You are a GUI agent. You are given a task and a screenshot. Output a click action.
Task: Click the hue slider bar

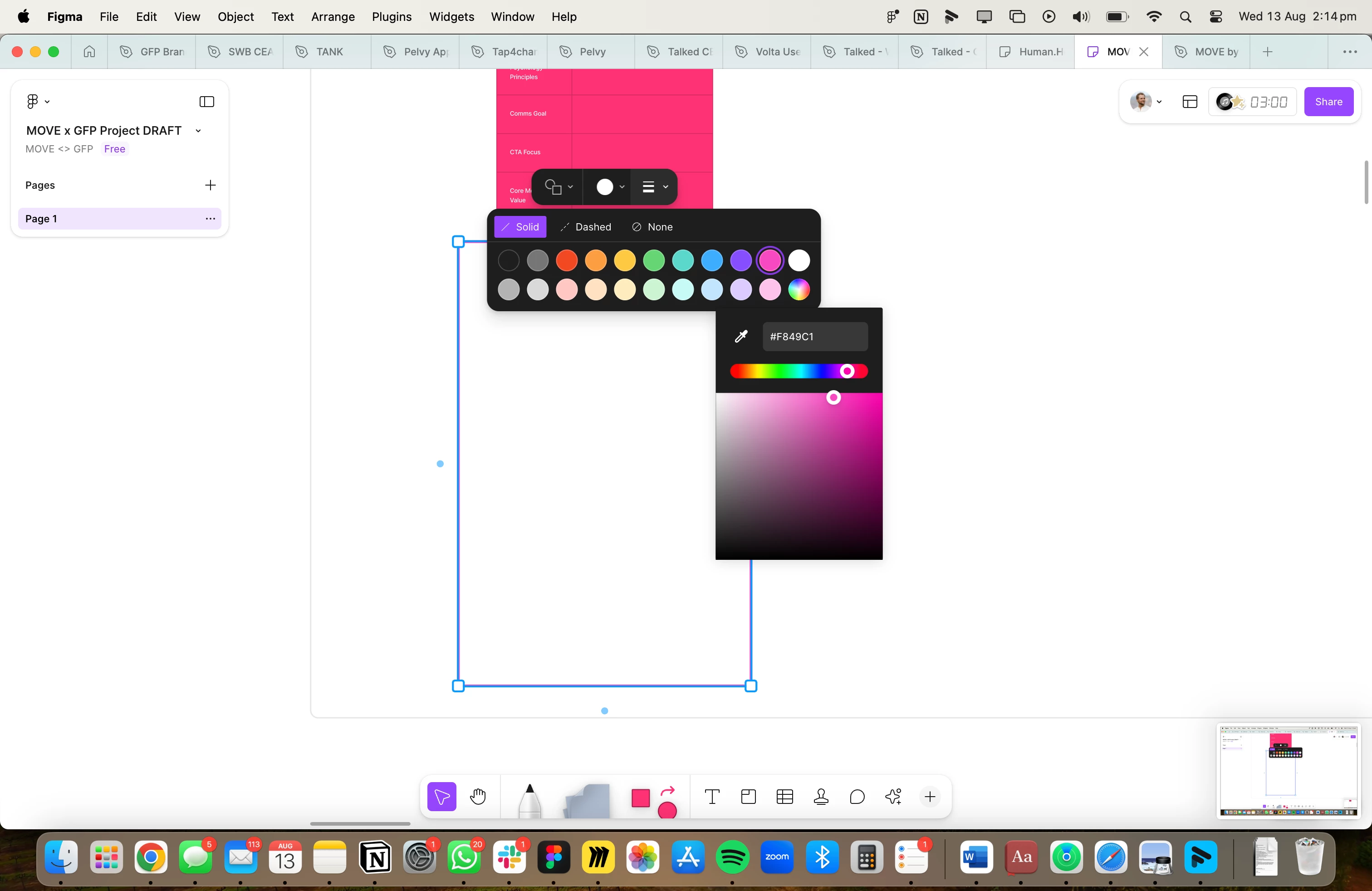[x=799, y=371]
